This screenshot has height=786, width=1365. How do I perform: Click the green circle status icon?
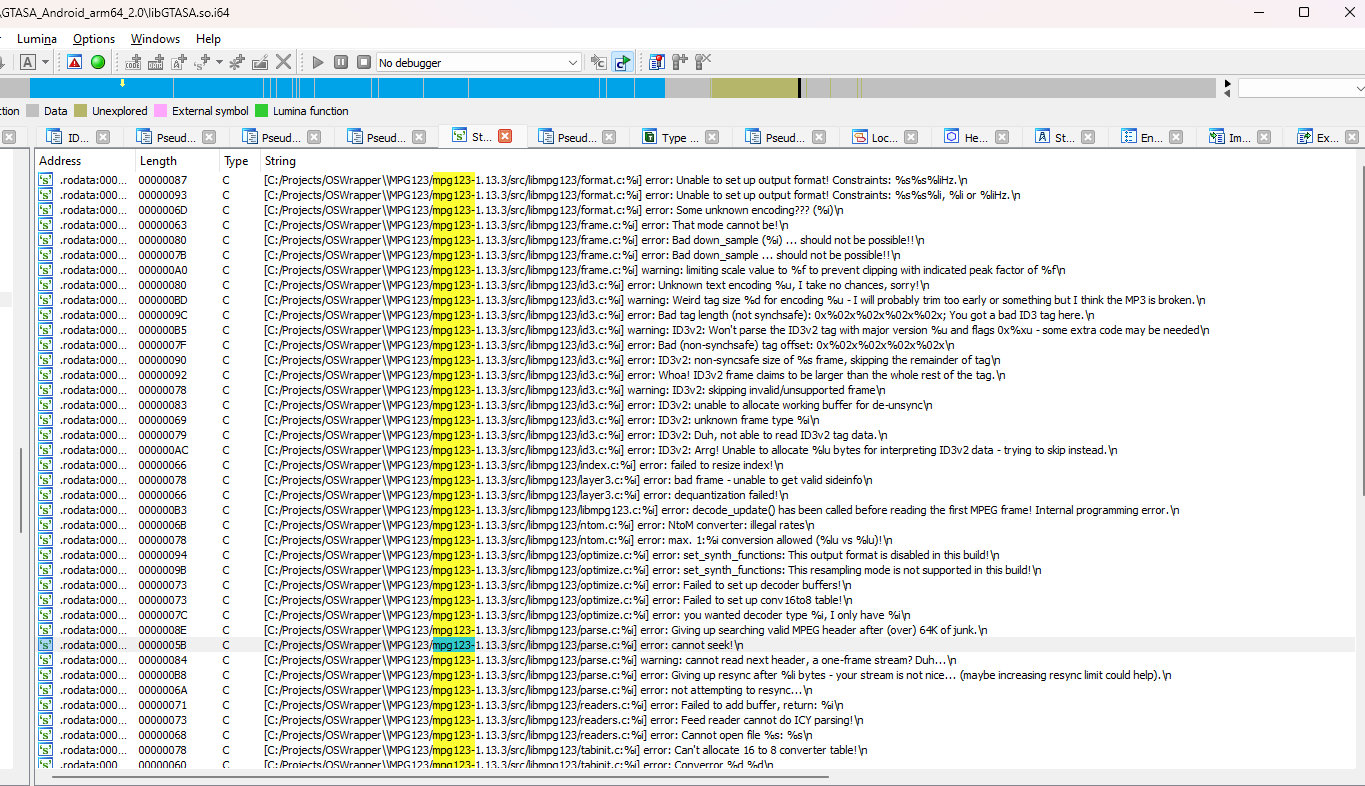click(x=98, y=62)
